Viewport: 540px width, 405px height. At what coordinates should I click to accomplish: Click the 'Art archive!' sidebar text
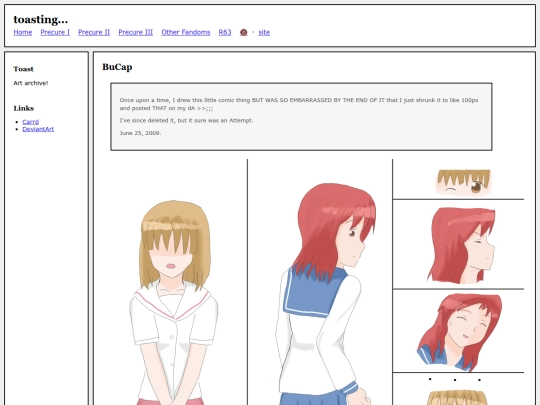[x=31, y=83]
